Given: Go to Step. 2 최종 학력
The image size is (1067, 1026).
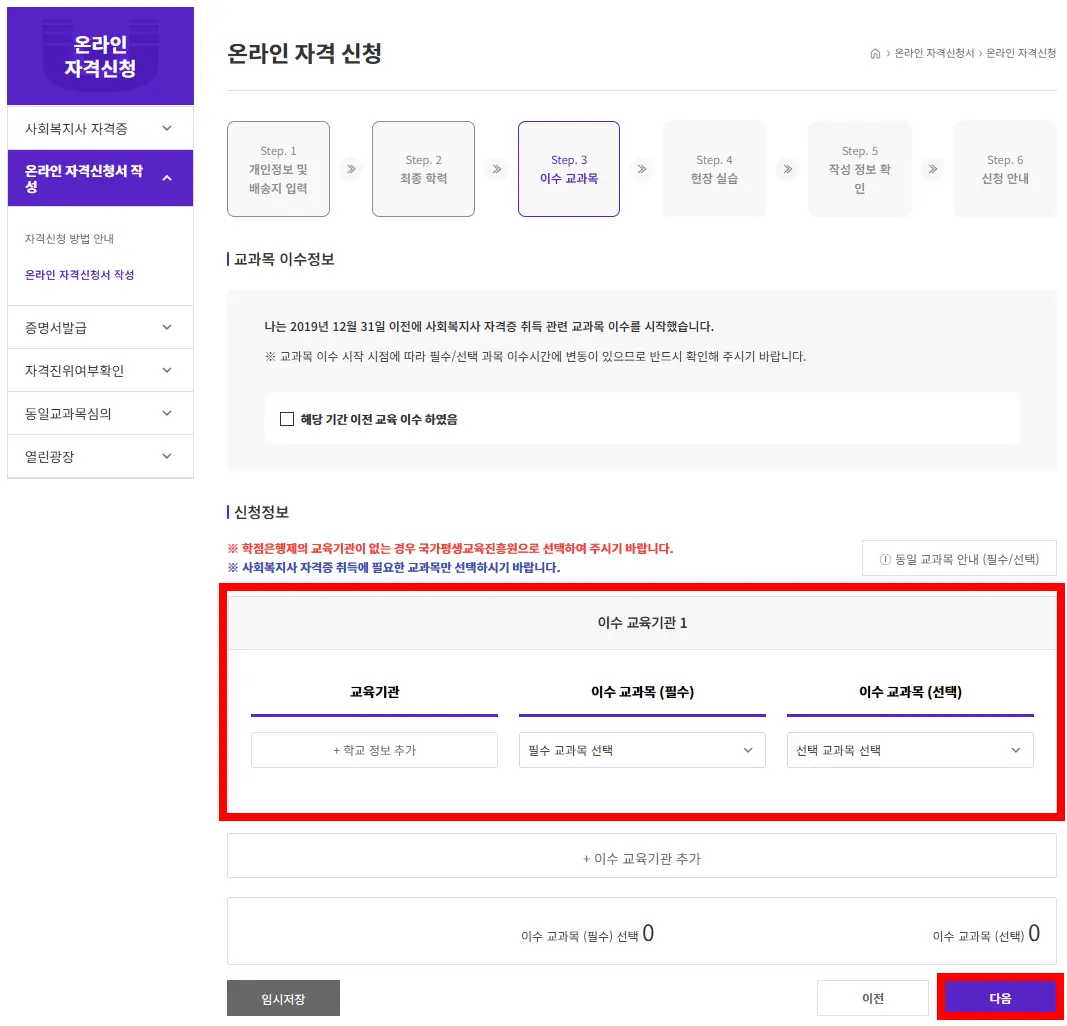Looking at the screenshot, I should click(423, 169).
